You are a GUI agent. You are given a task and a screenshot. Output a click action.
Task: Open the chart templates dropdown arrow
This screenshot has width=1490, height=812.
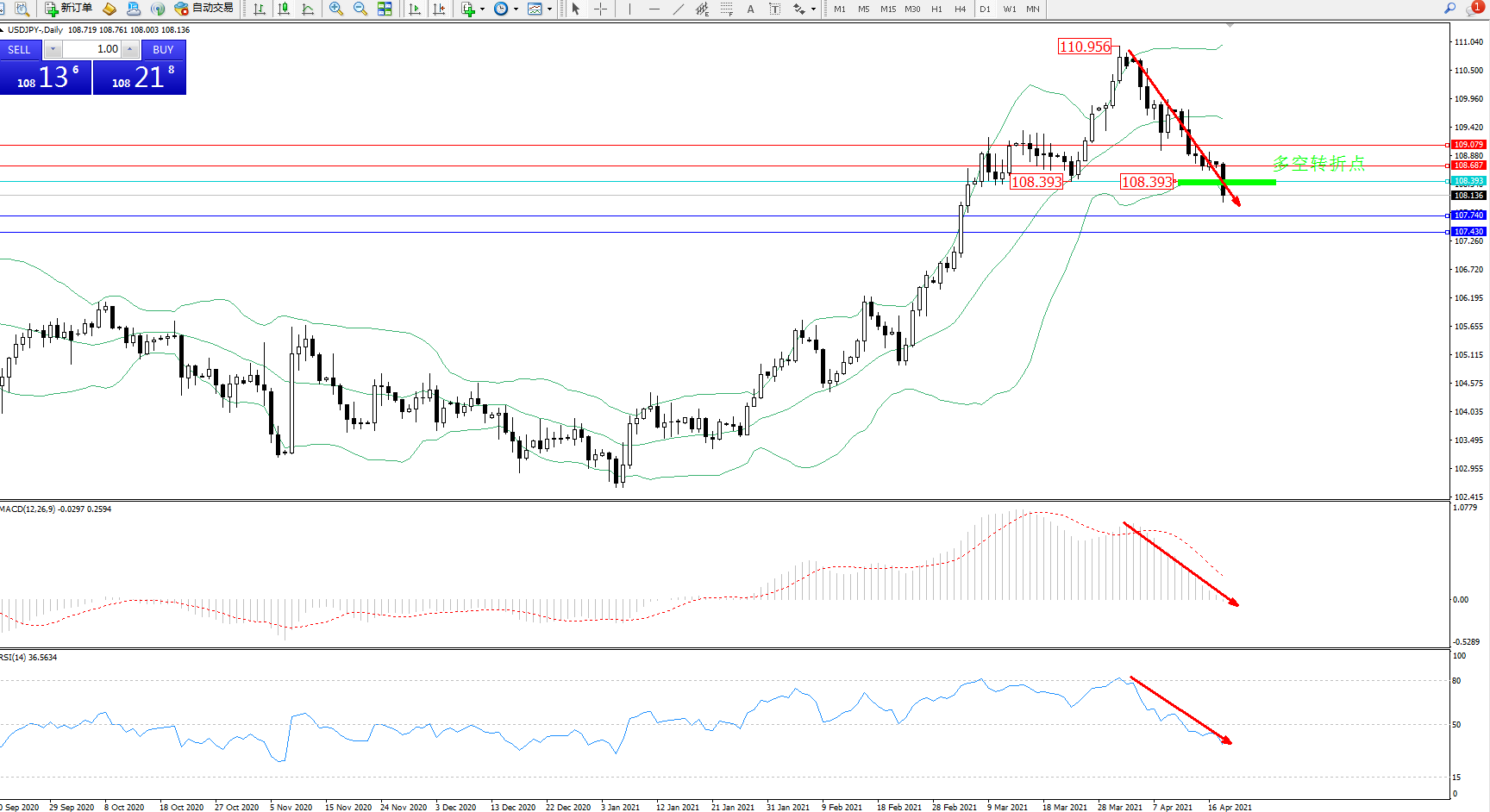[x=549, y=9]
